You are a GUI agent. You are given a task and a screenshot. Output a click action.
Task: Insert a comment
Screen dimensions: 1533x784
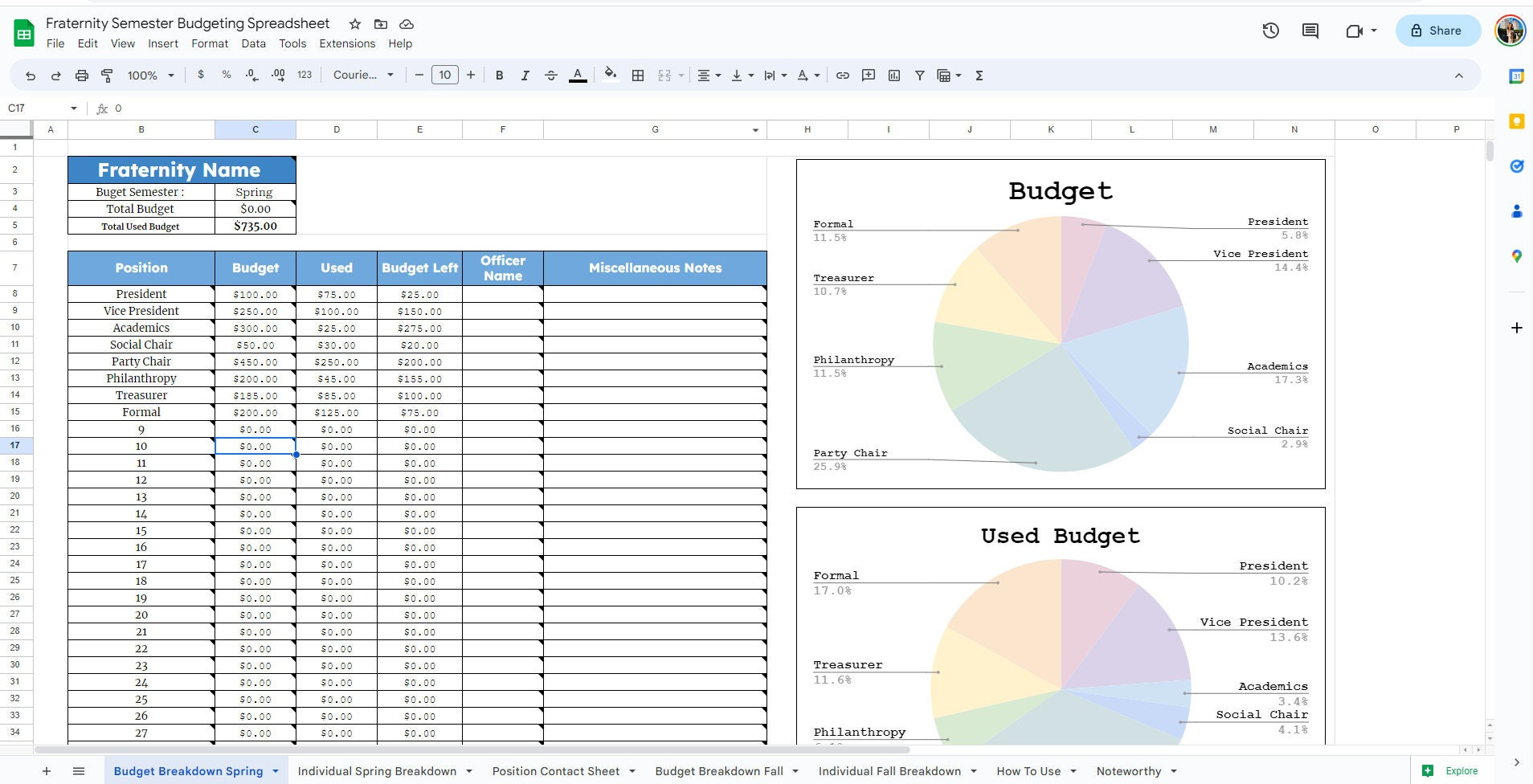[869, 76]
